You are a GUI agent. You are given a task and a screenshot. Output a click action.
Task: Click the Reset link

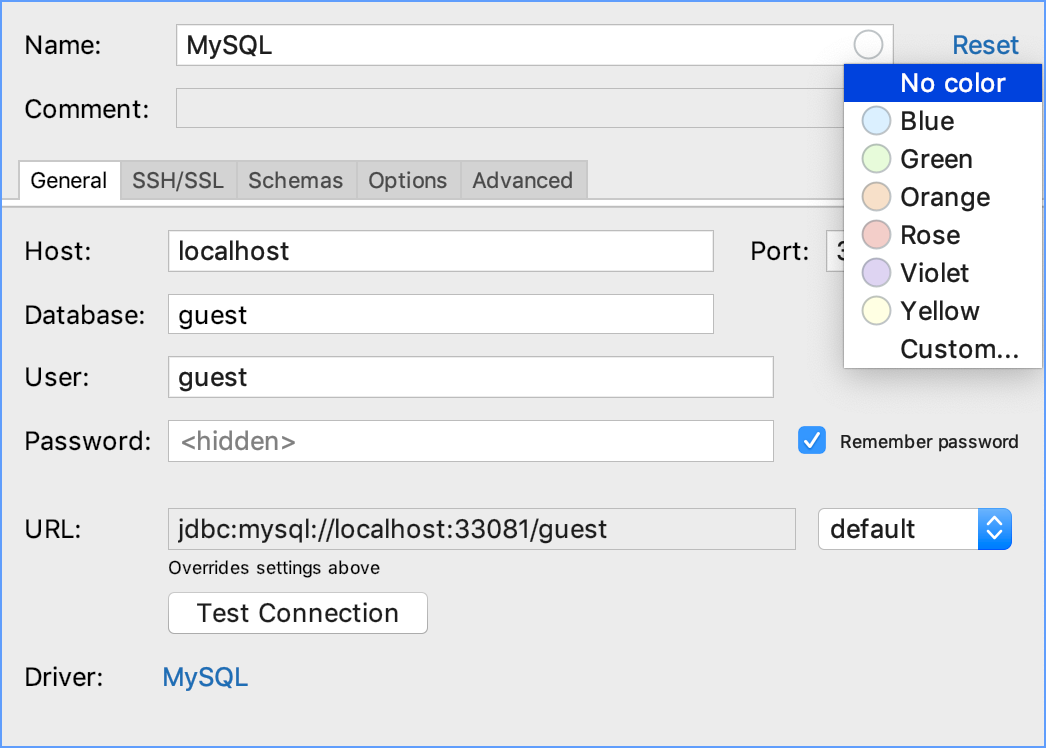[985, 45]
